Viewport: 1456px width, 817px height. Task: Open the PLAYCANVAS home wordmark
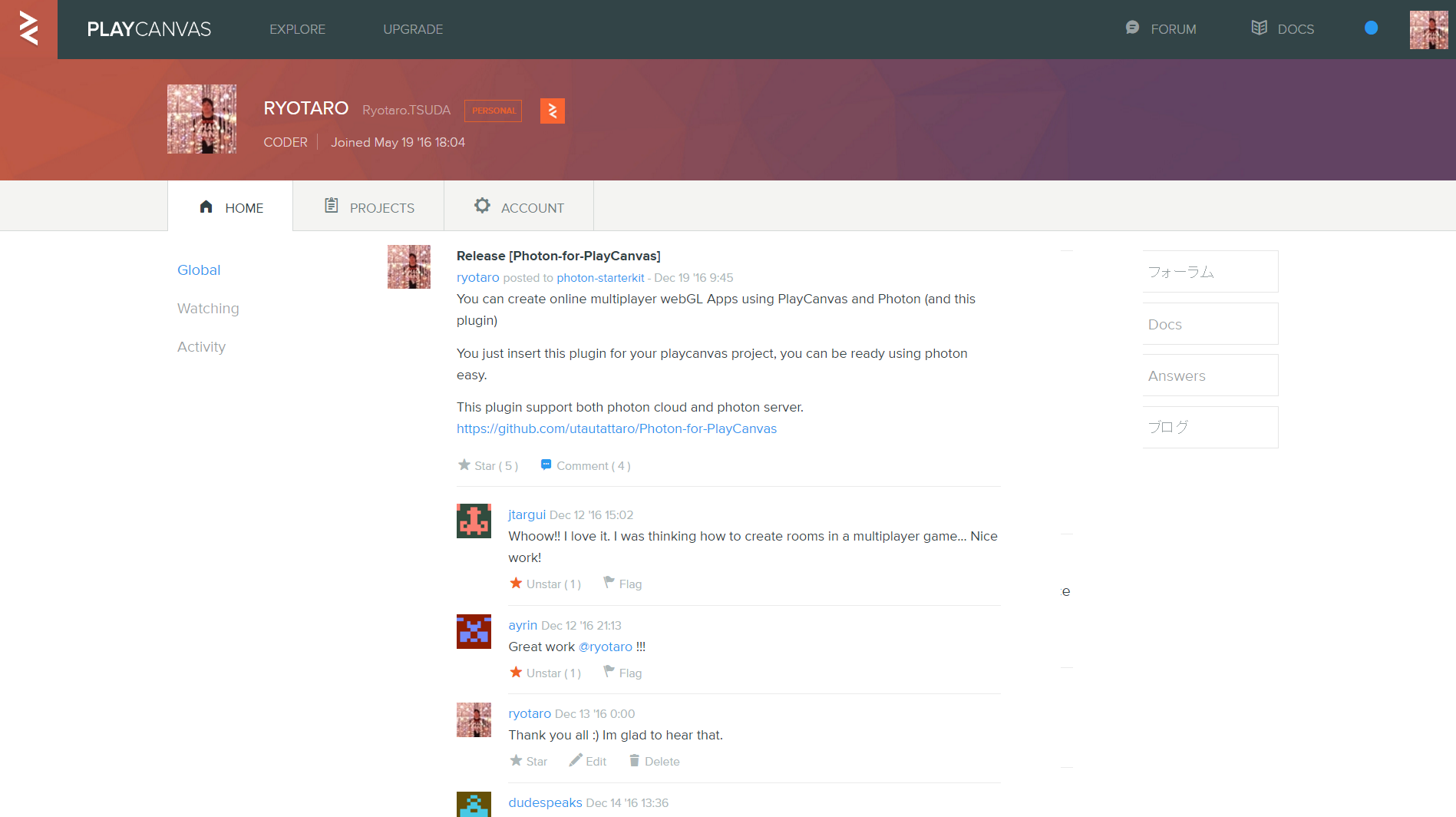(x=149, y=29)
